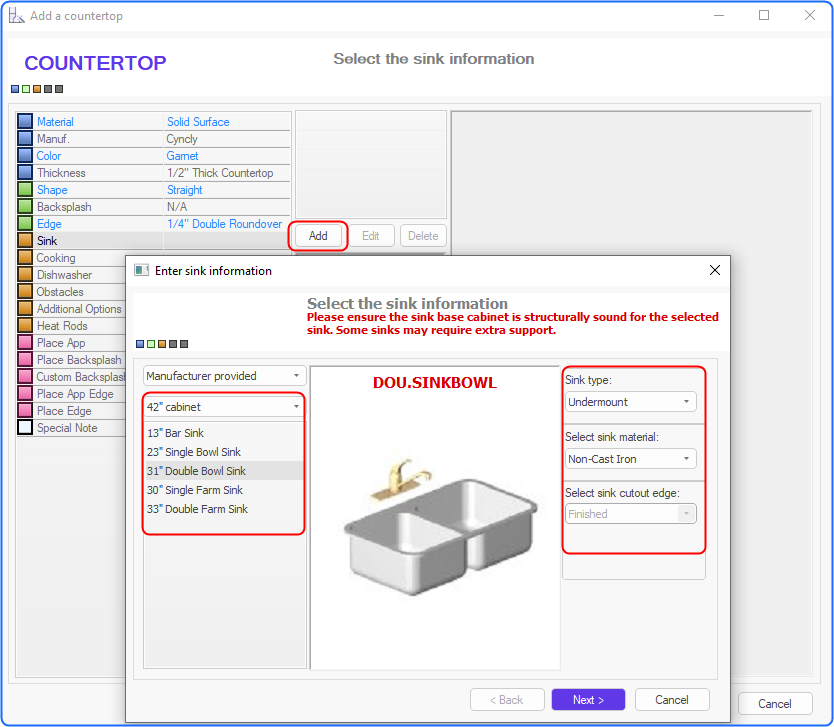Screen dimensions: 834x727
Task: Close the Enter sink information dialog
Action: [715, 270]
